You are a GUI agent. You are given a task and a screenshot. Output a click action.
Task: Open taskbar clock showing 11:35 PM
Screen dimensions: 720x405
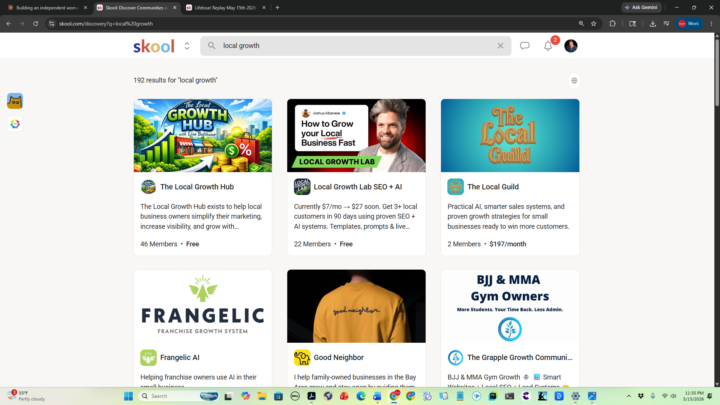(693, 396)
